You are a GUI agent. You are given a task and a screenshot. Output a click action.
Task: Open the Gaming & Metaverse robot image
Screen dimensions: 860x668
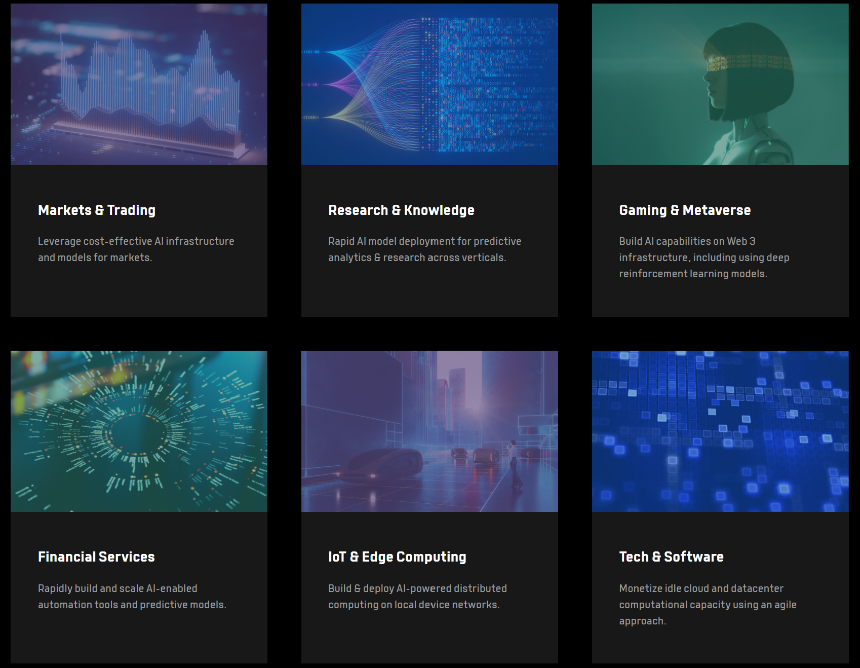[720, 84]
